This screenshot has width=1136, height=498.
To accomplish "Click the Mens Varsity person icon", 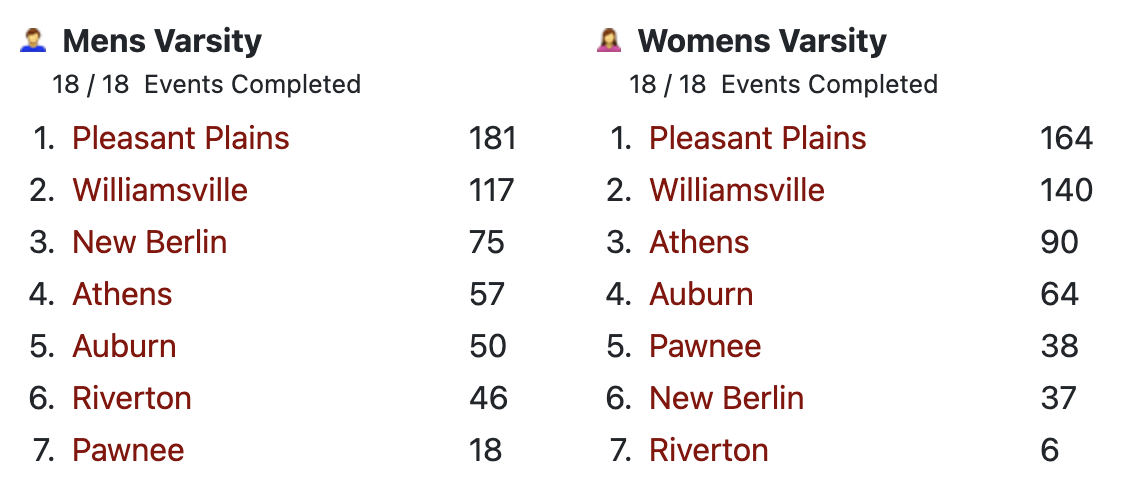I will click(x=33, y=41).
